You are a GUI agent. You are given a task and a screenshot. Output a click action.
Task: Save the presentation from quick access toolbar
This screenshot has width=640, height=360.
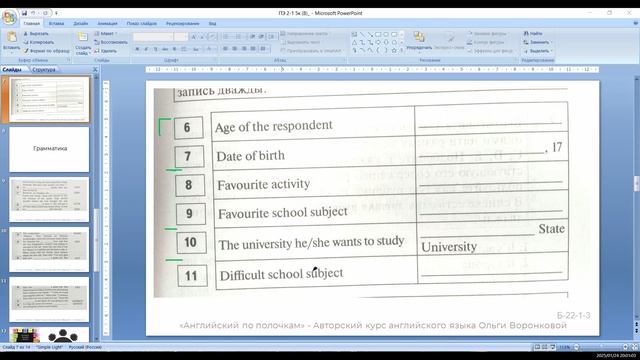(24, 13)
